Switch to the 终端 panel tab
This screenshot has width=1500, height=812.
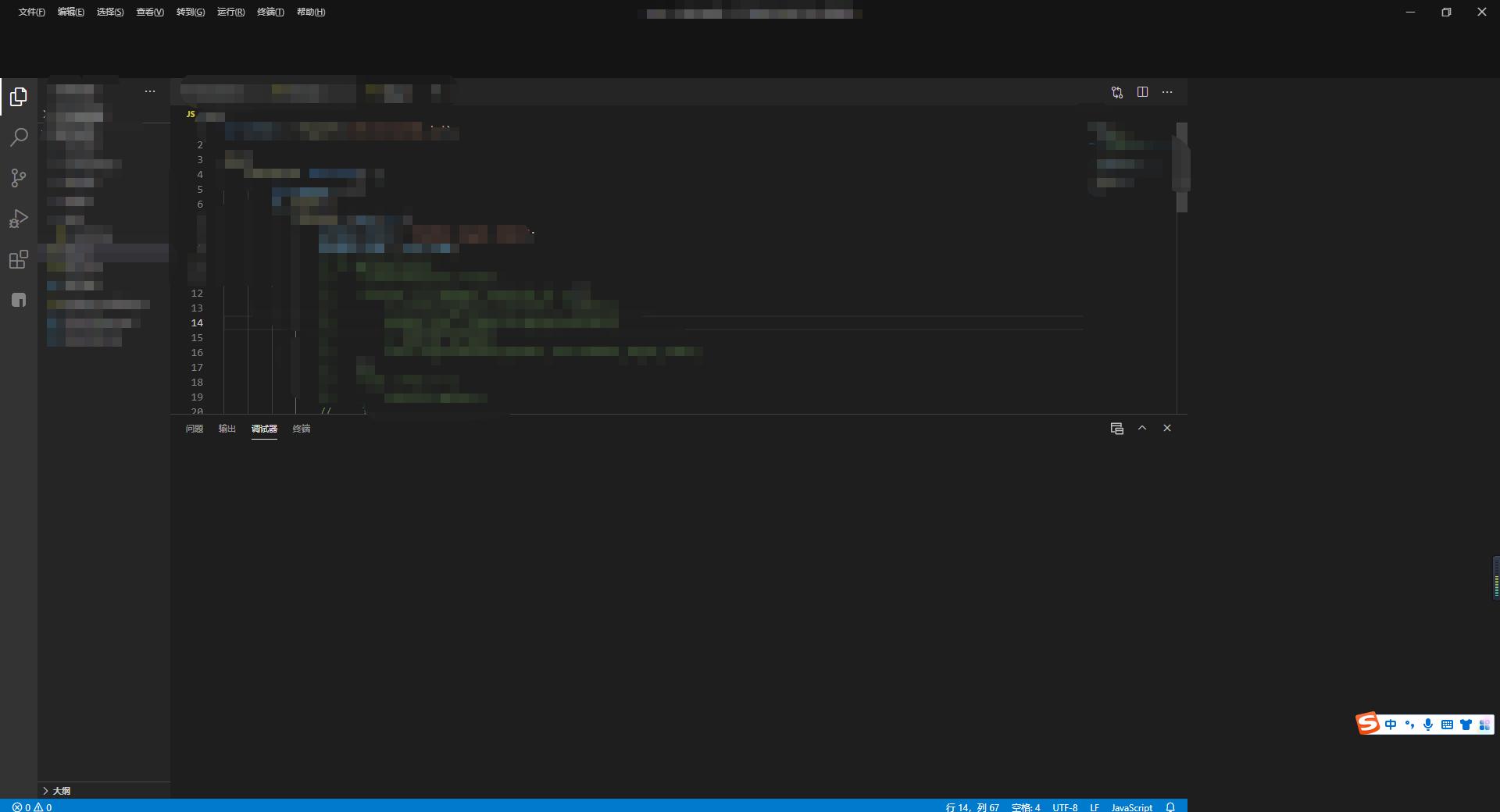pyautogui.click(x=301, y=429)
